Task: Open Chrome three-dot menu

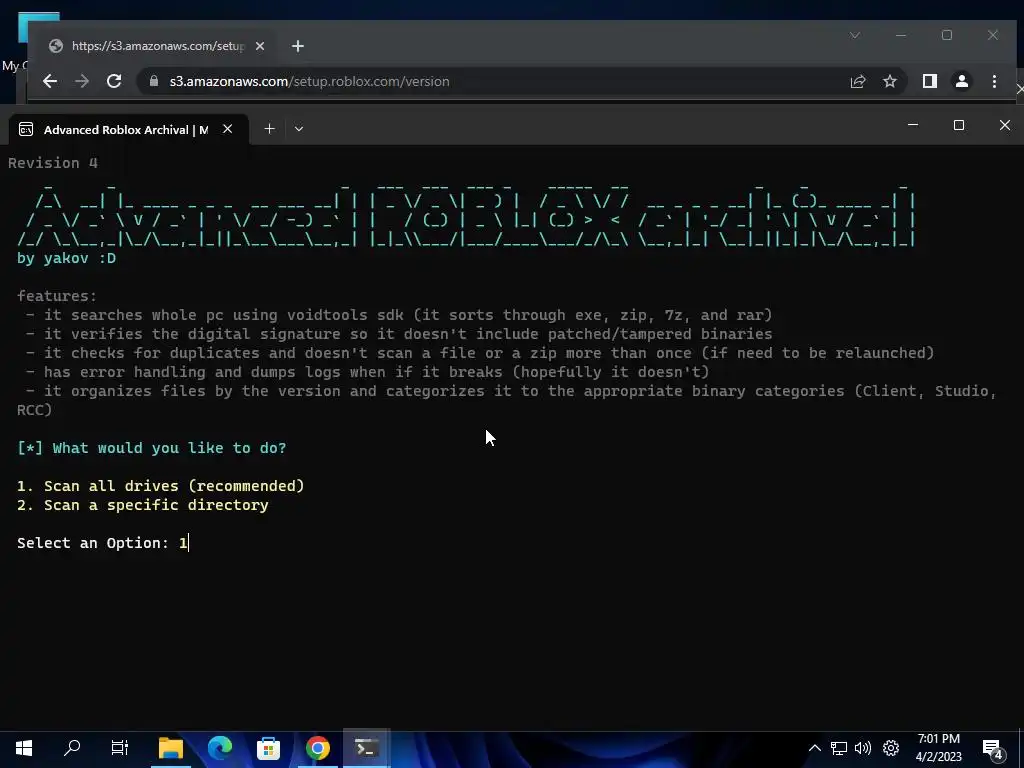Action: coord(994,81)
